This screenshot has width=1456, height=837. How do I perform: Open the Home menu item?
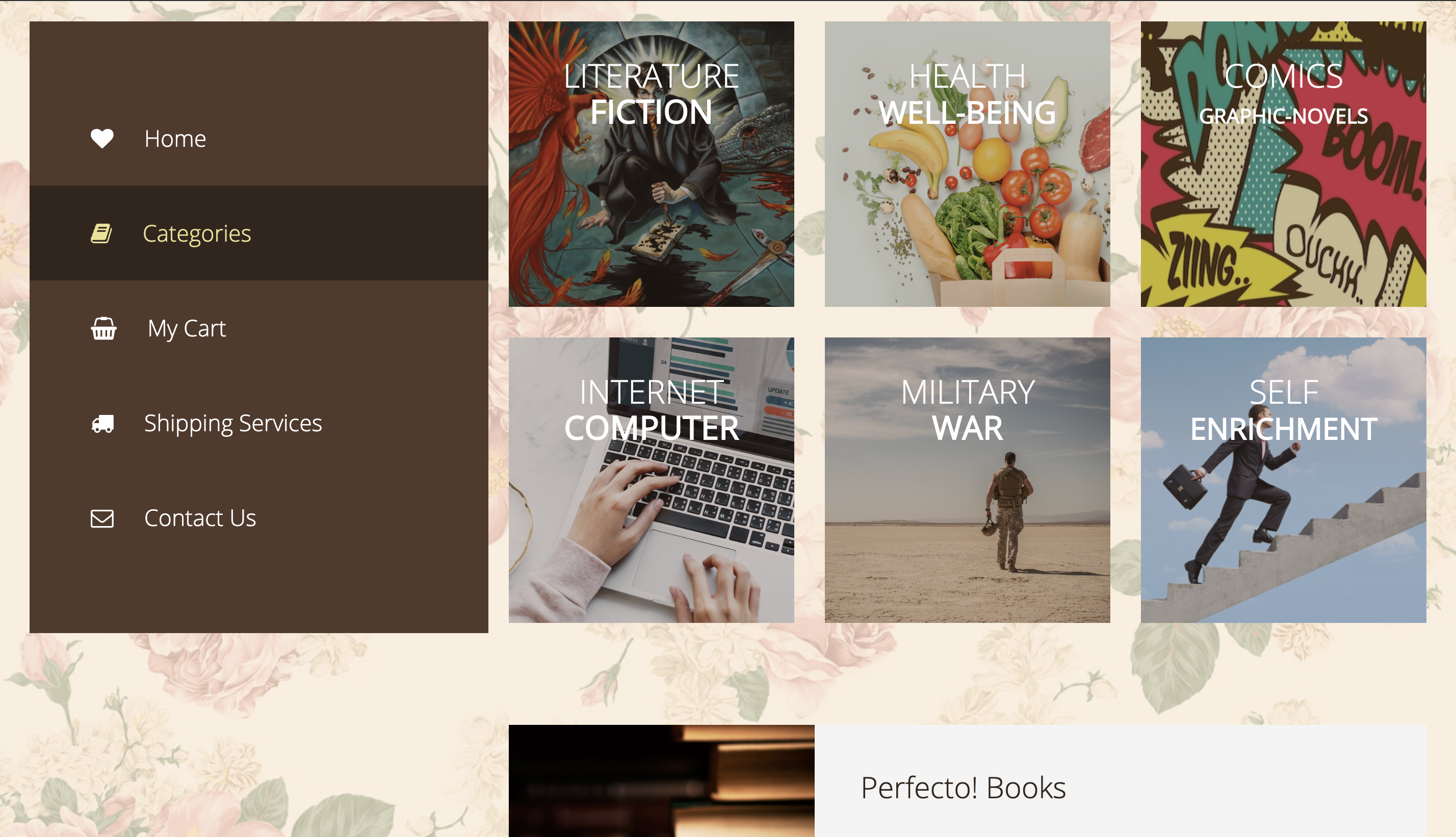tap(258, 139)
